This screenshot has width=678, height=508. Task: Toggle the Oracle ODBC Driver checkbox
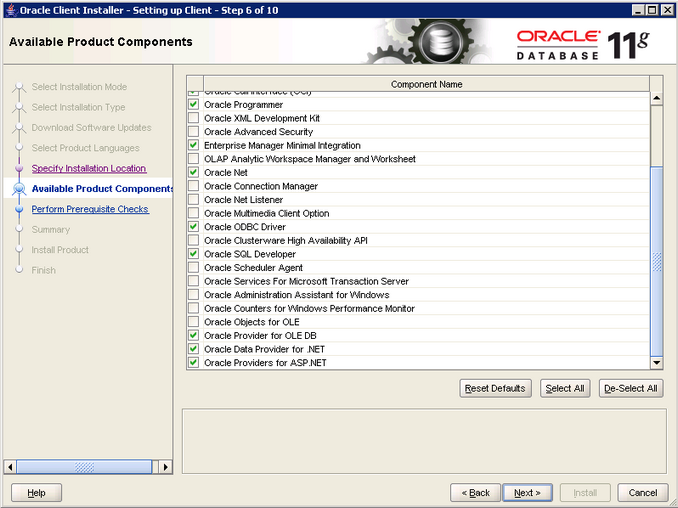coord(193,227)
